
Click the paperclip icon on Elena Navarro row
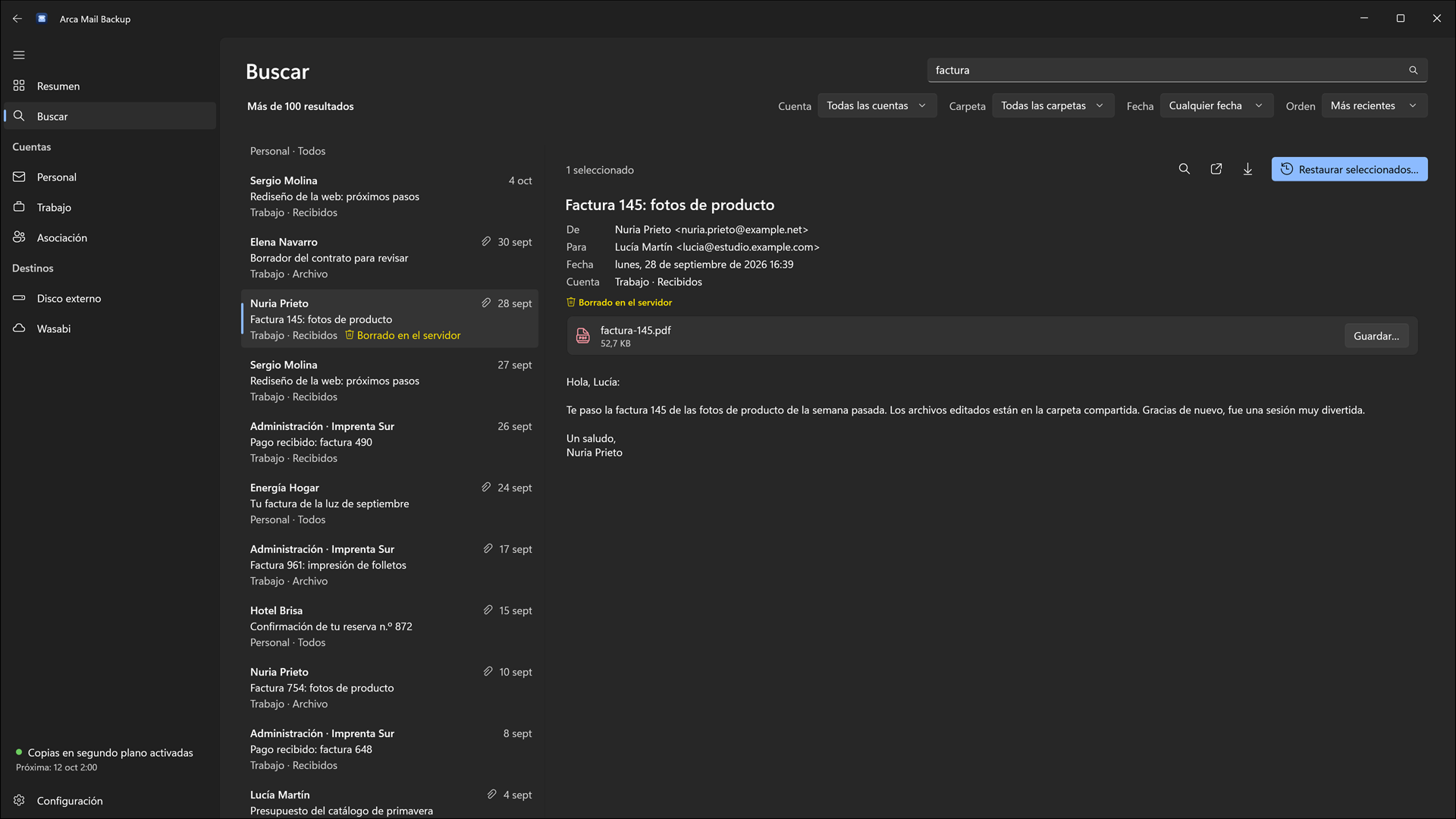tap(486, 241)
